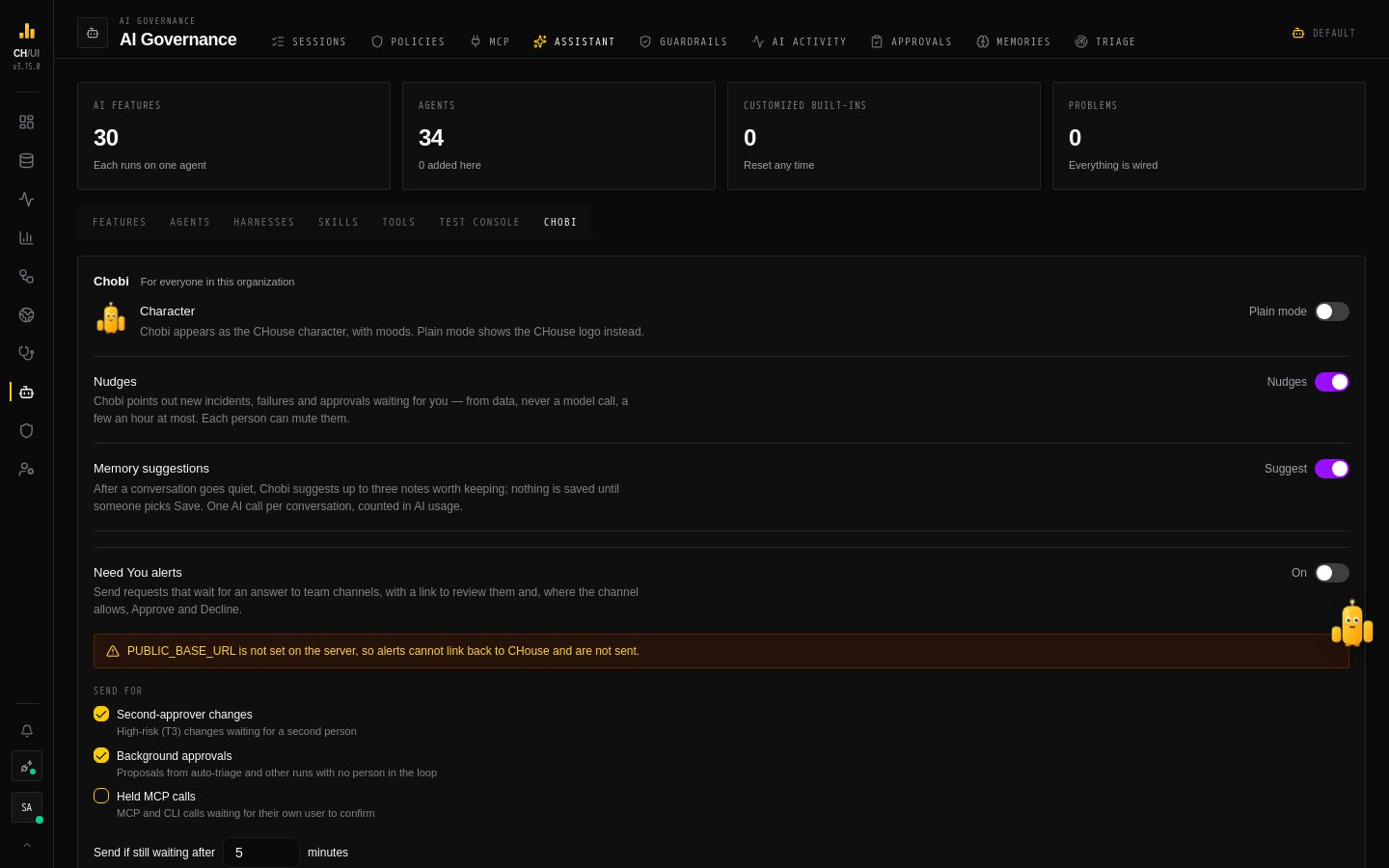This screenshot has width=1389, height=868.
Task: Open the DEFAULT selector in header
Action: (1323, 33)
